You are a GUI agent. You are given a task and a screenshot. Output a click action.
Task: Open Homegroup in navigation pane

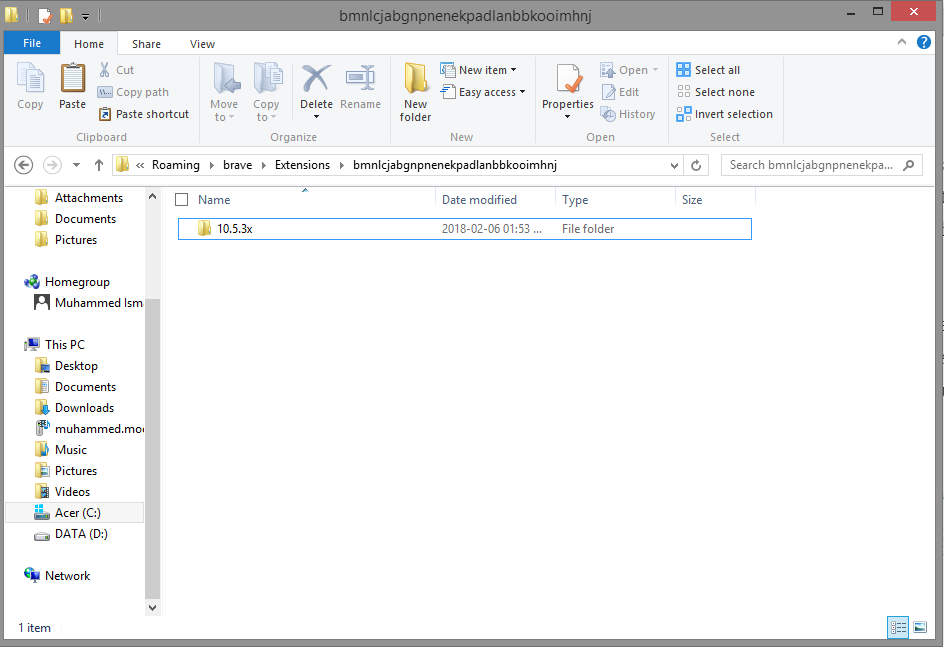point(77,282)
